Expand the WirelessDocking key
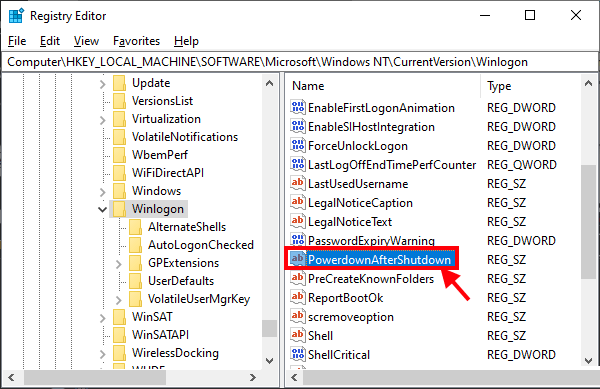The width and height of the screenshot is (600, 389). point(102,353)
